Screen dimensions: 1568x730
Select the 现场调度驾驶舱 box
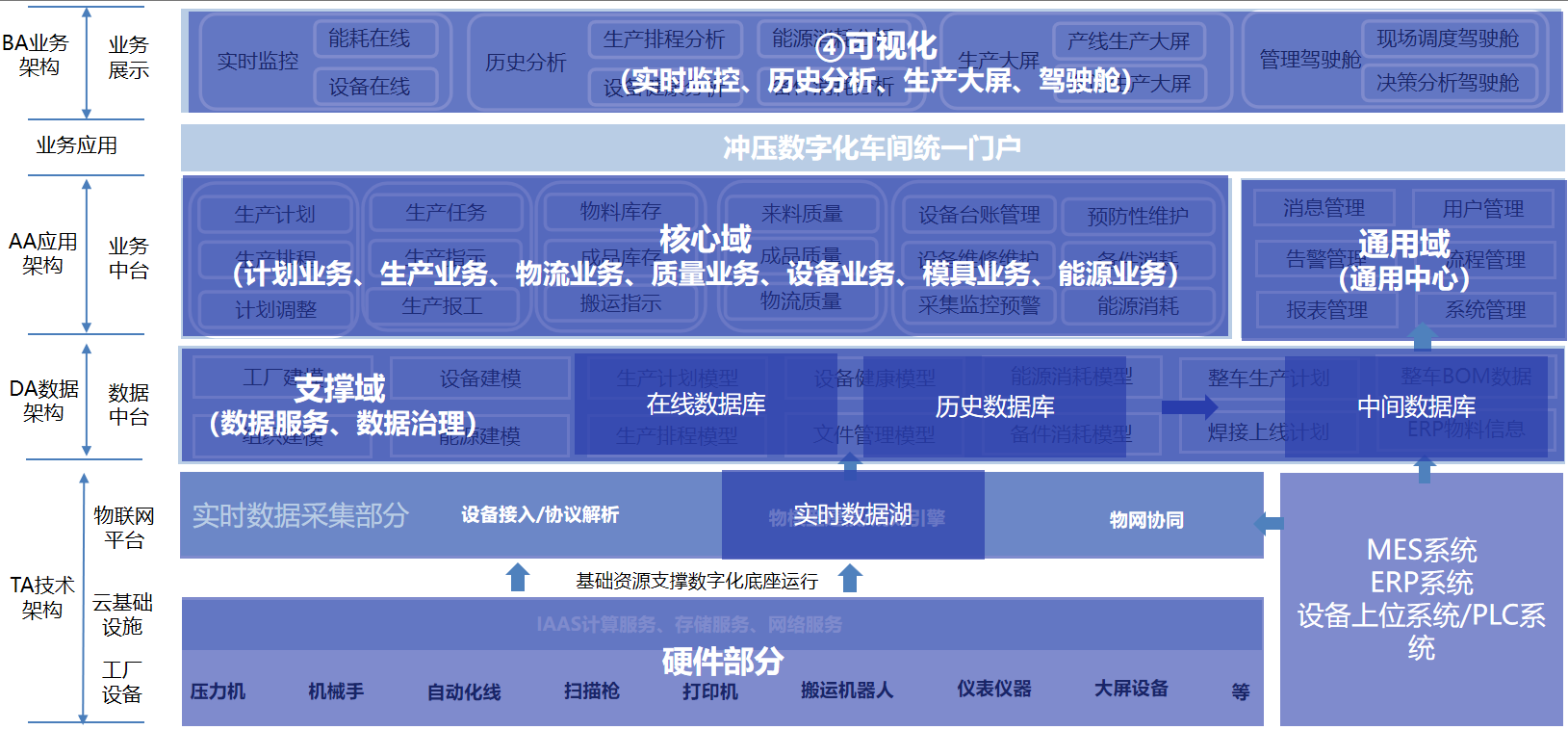(1448, 39)
